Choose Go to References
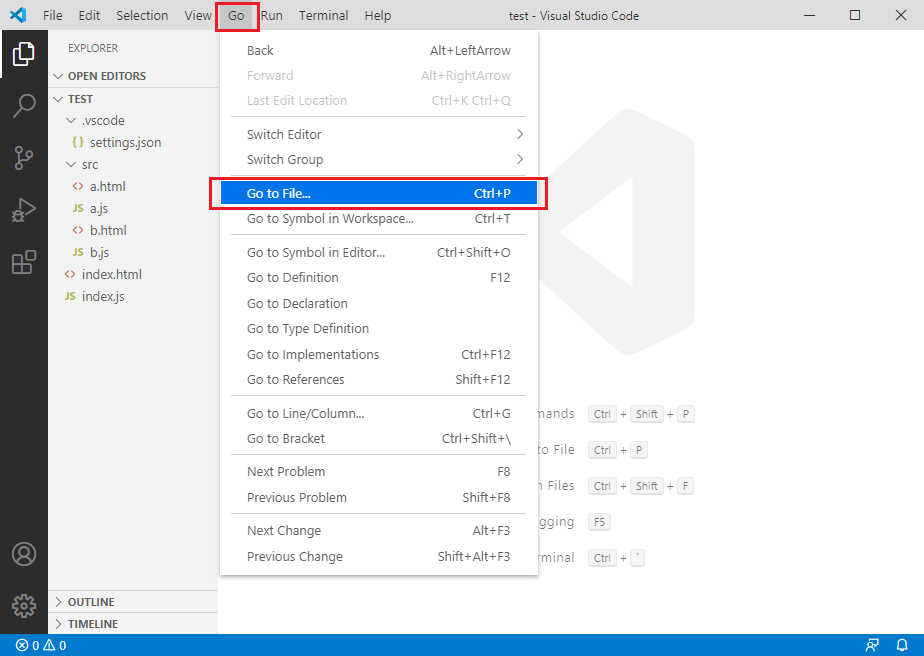 coord(378,380)
